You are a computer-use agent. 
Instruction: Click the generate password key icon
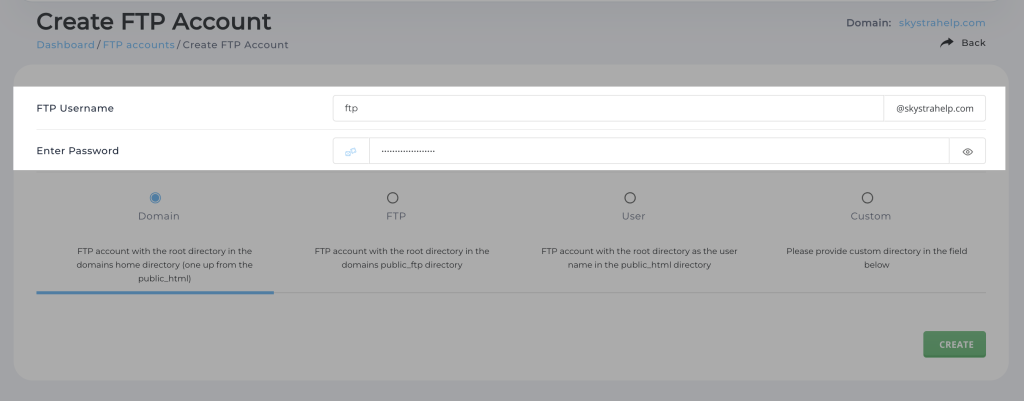(x=351, y=151)
